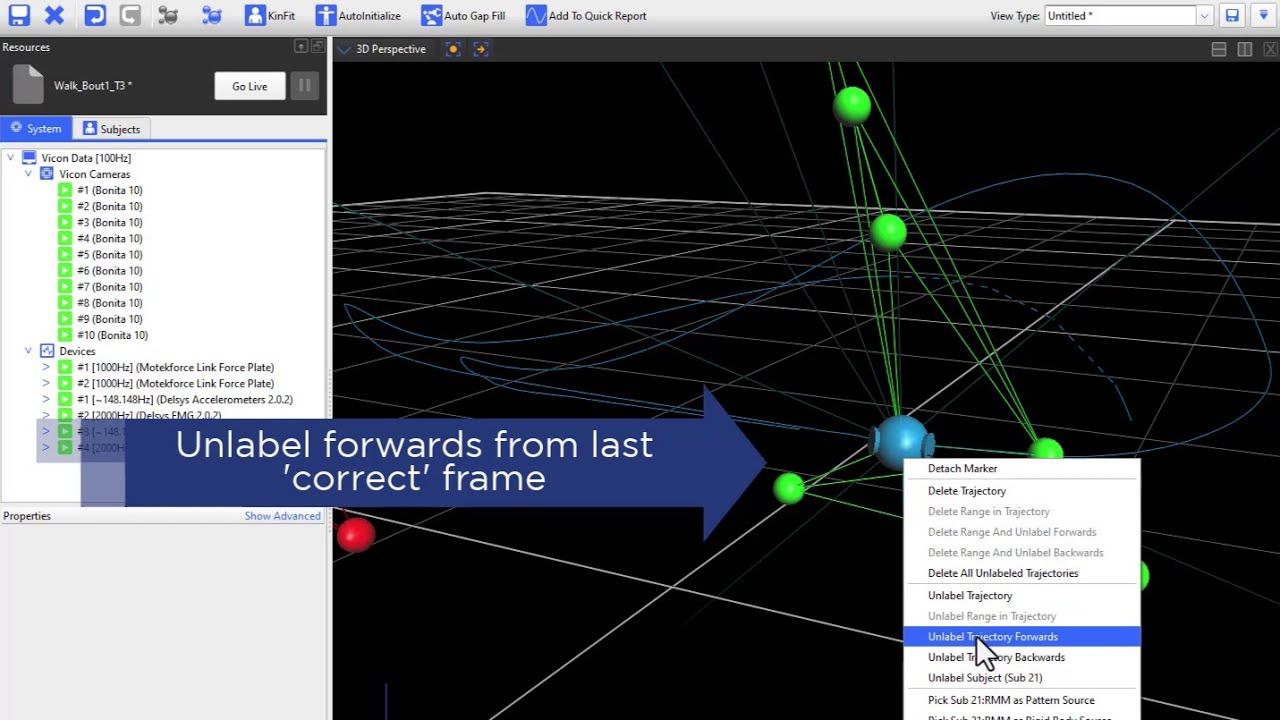Toggle camera #2 (Bonita 10) green status icon
Viewport: 1280px width, 720px height.
pyautogui.click(x=65, y=206)
